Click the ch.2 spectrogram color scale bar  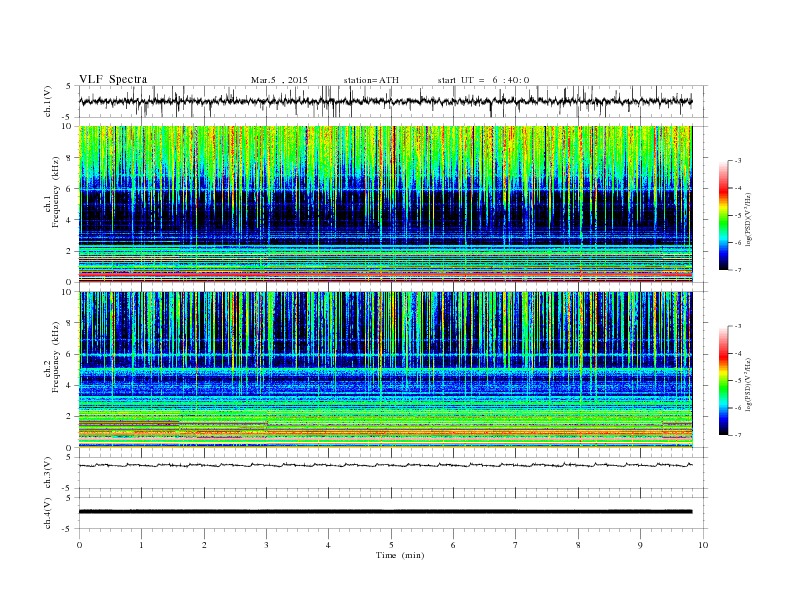tap(724, 381)
